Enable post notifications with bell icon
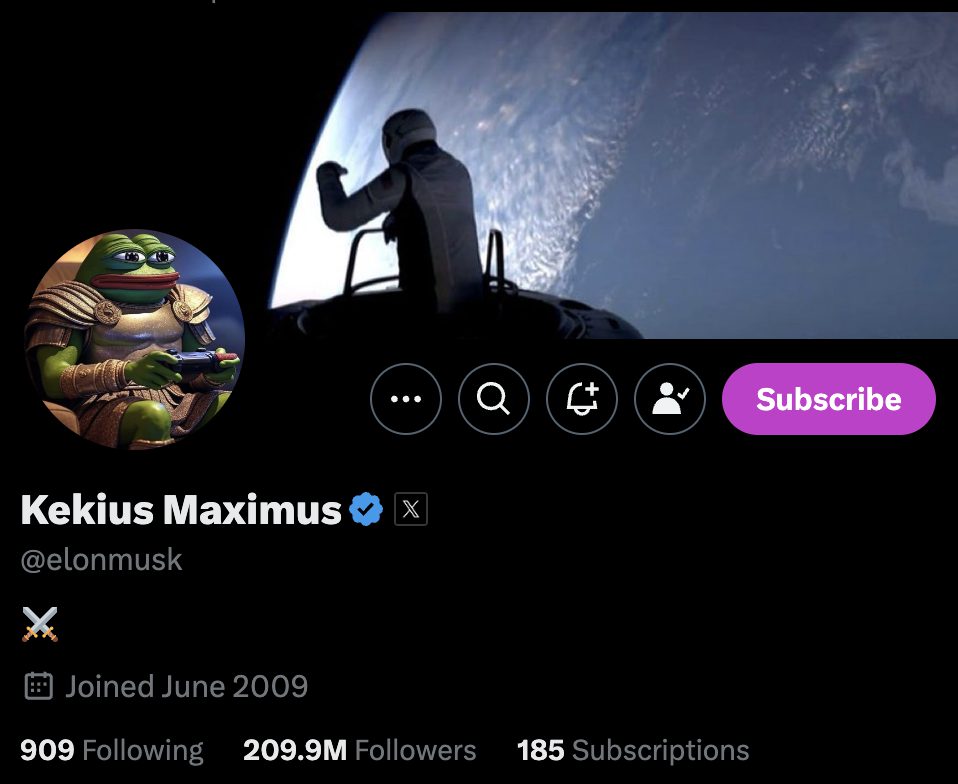Image resolution: width=958 pixels, height=784 pixels. [582, 399]
